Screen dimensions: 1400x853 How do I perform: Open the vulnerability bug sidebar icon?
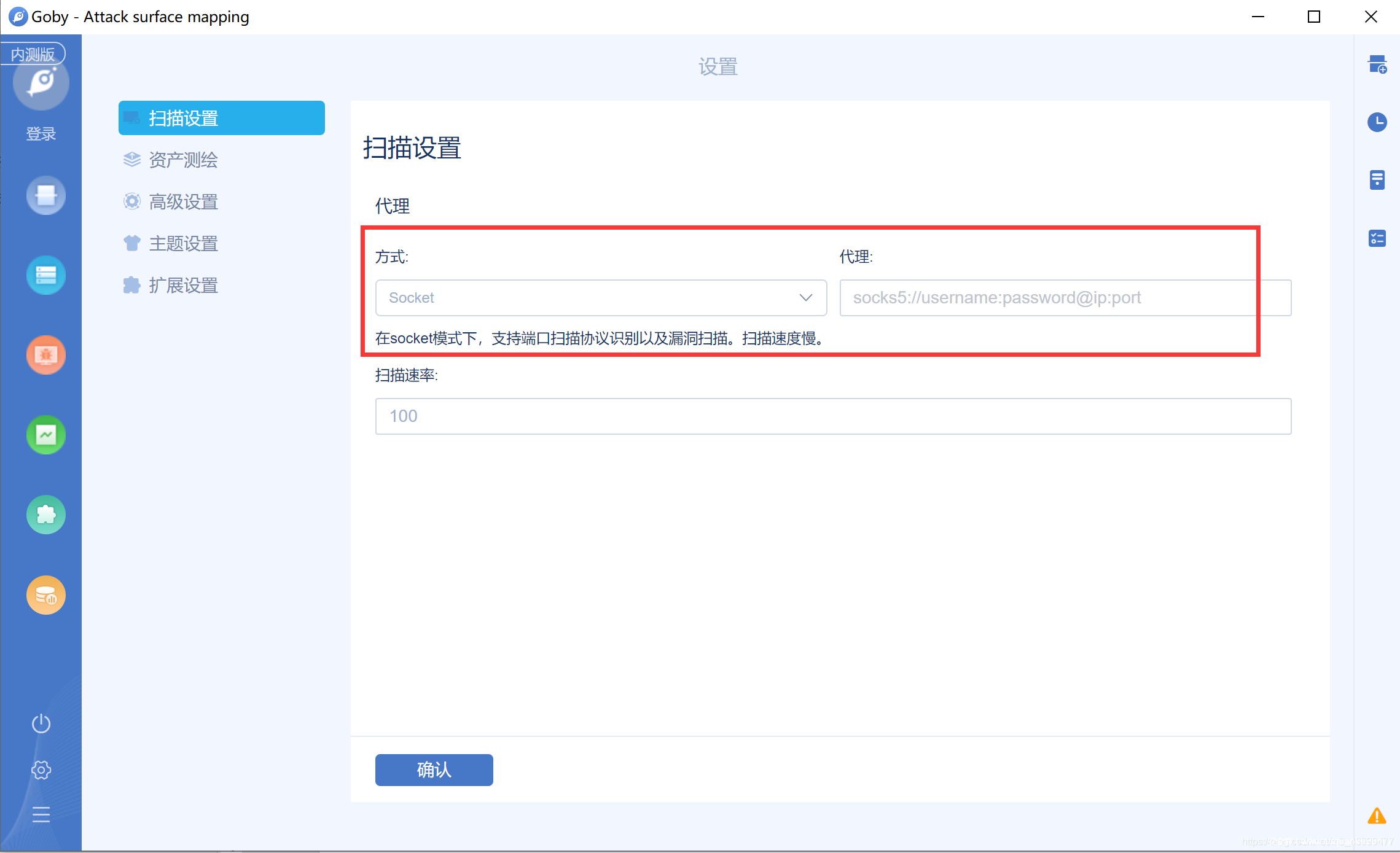coord(45,355)
